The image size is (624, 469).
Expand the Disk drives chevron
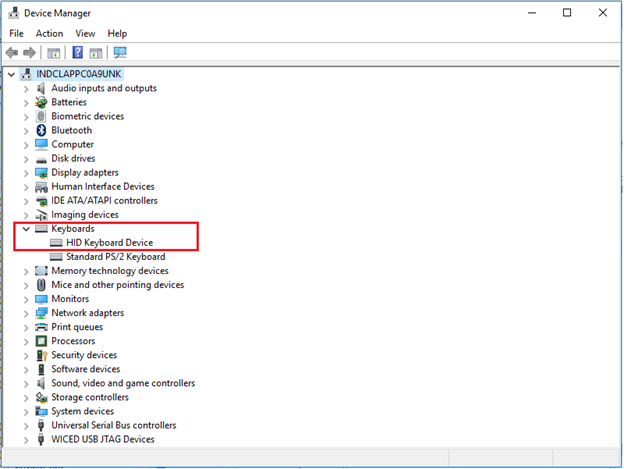point(26,159)
